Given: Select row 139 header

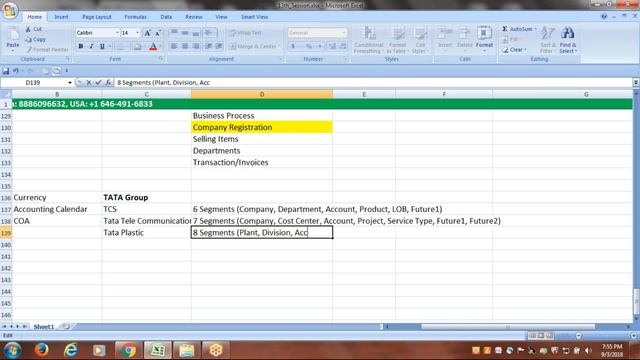Looking at the screenshot, I should point(6,233).
